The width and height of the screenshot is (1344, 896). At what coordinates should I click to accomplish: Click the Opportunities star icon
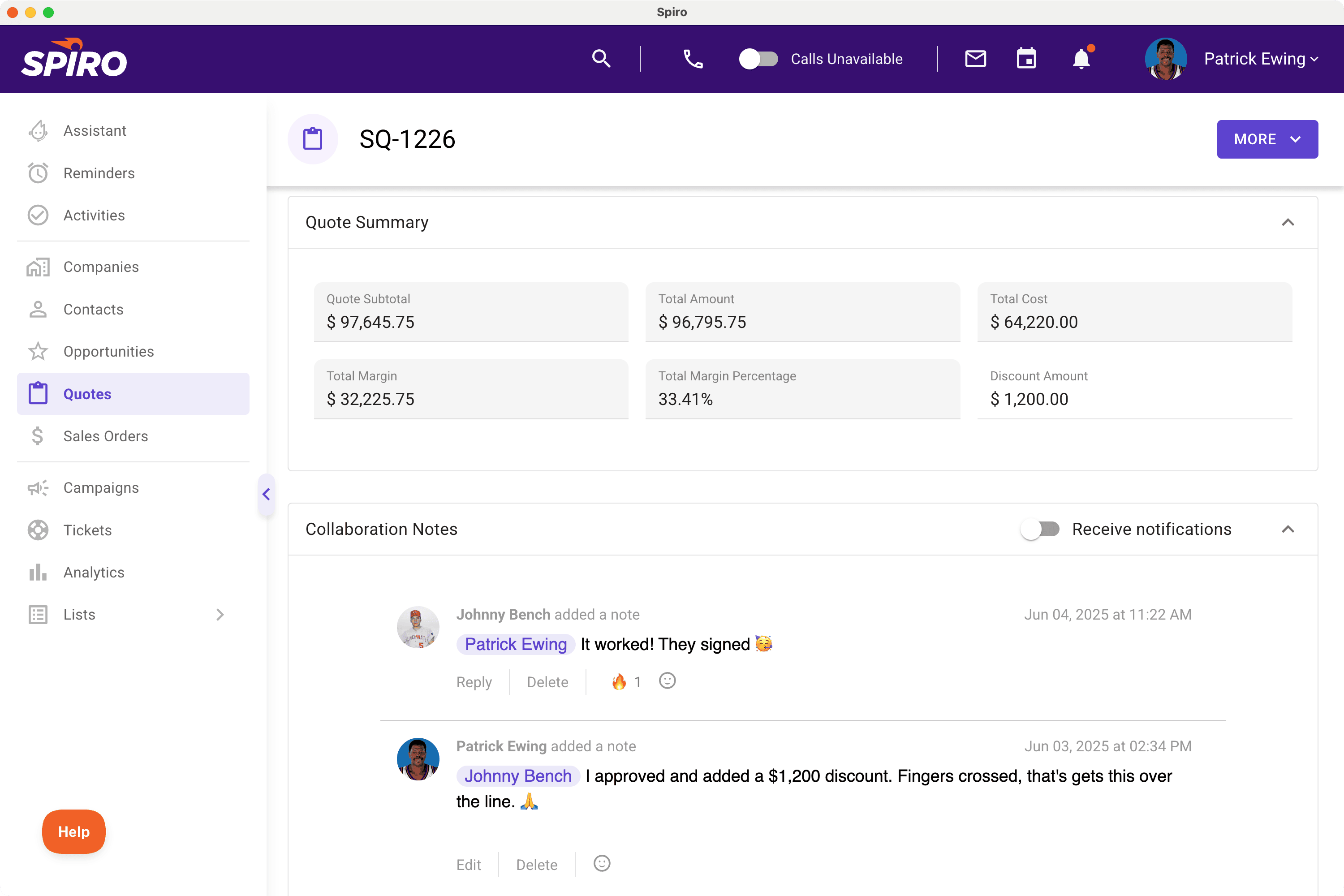pos(38,351)
